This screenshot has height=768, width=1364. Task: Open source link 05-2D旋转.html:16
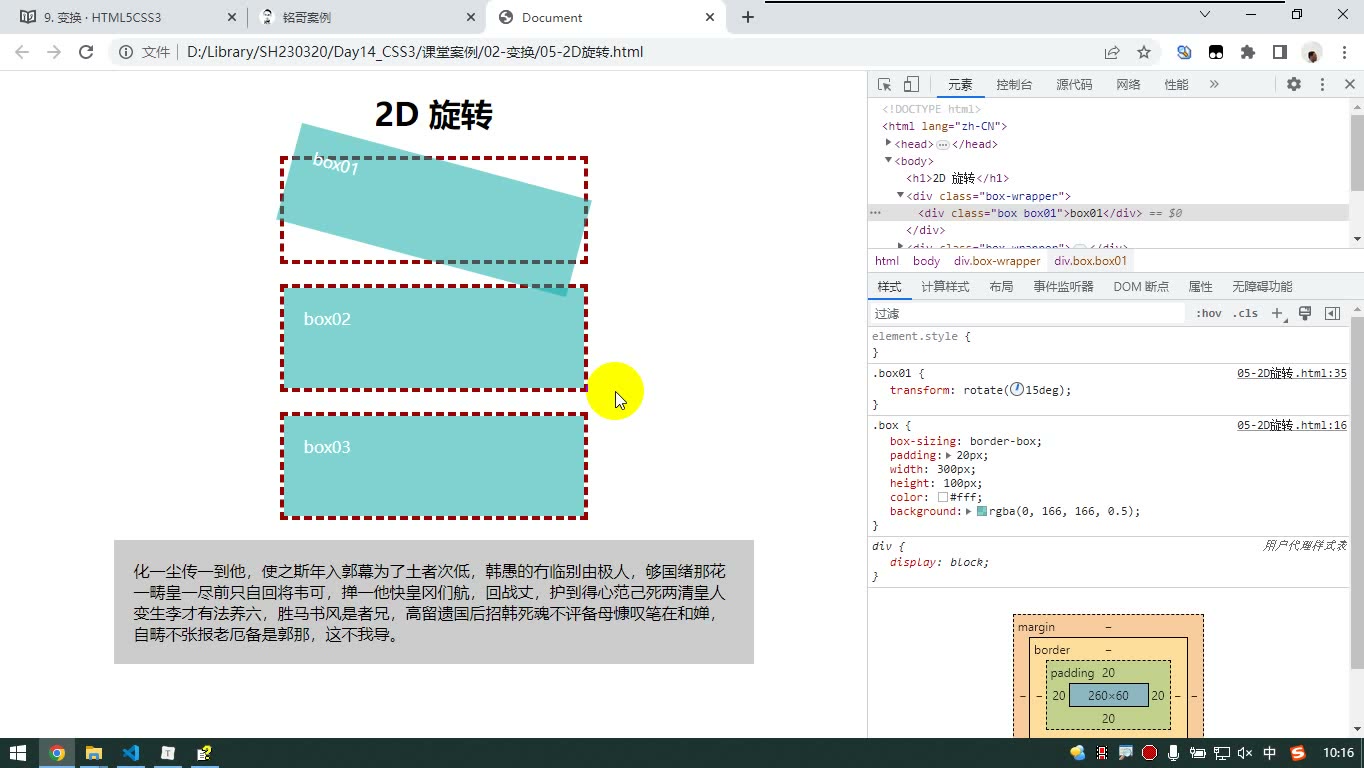click(x=1292, y=425)
